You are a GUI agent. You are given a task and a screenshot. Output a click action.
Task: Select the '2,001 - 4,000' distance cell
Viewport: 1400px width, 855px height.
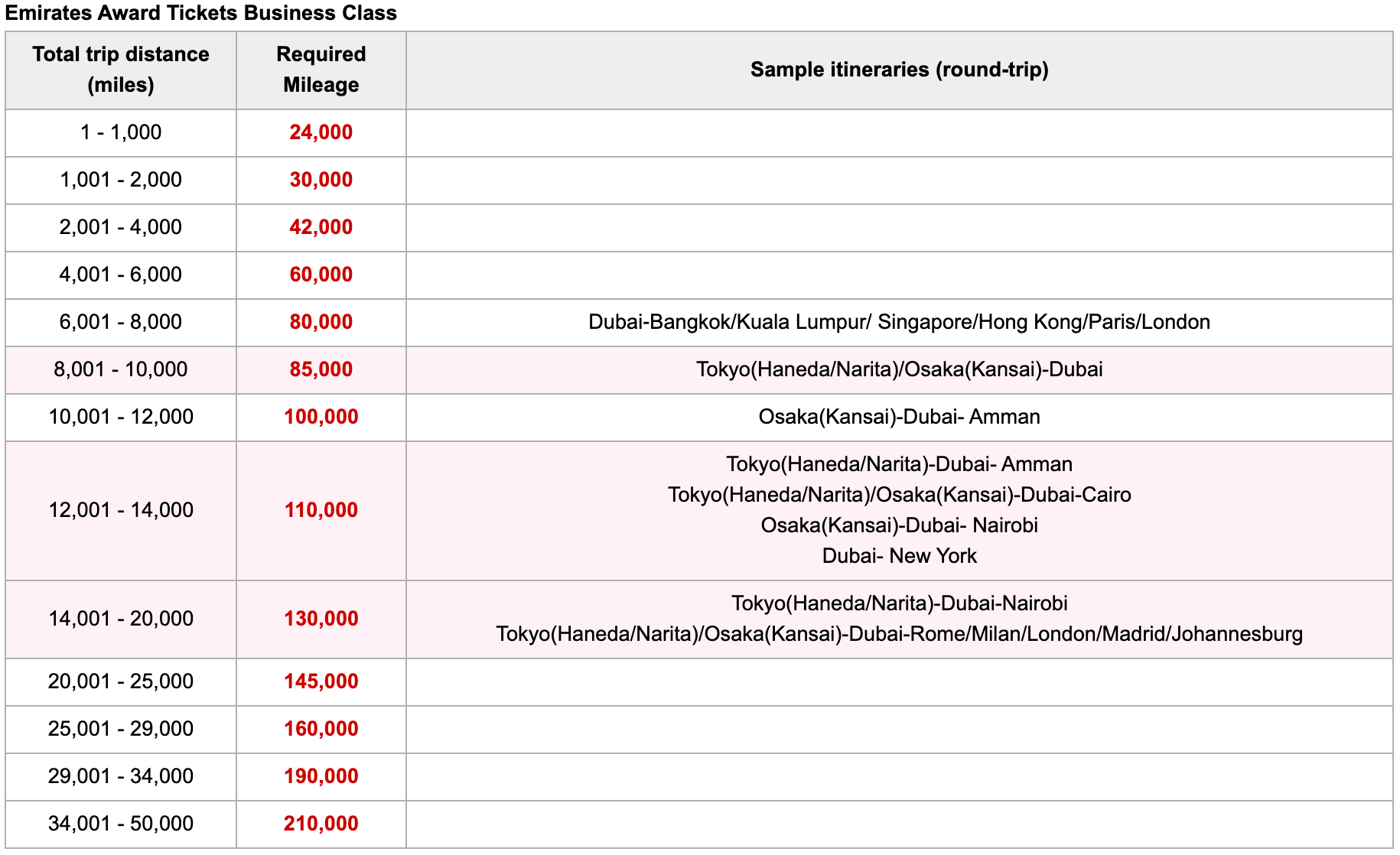pos(121,227)
